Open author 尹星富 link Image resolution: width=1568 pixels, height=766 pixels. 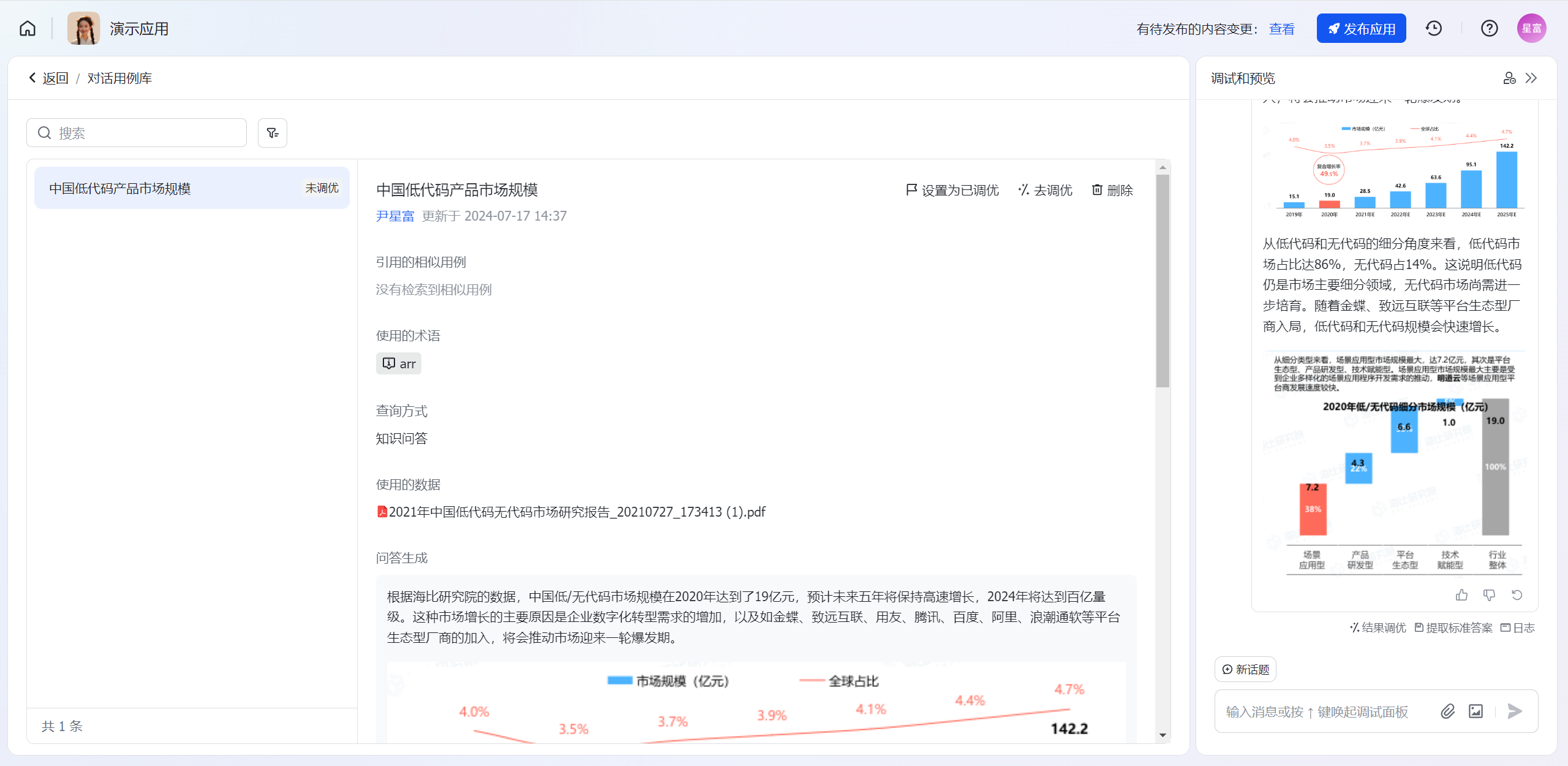click(x=395, y=216)
